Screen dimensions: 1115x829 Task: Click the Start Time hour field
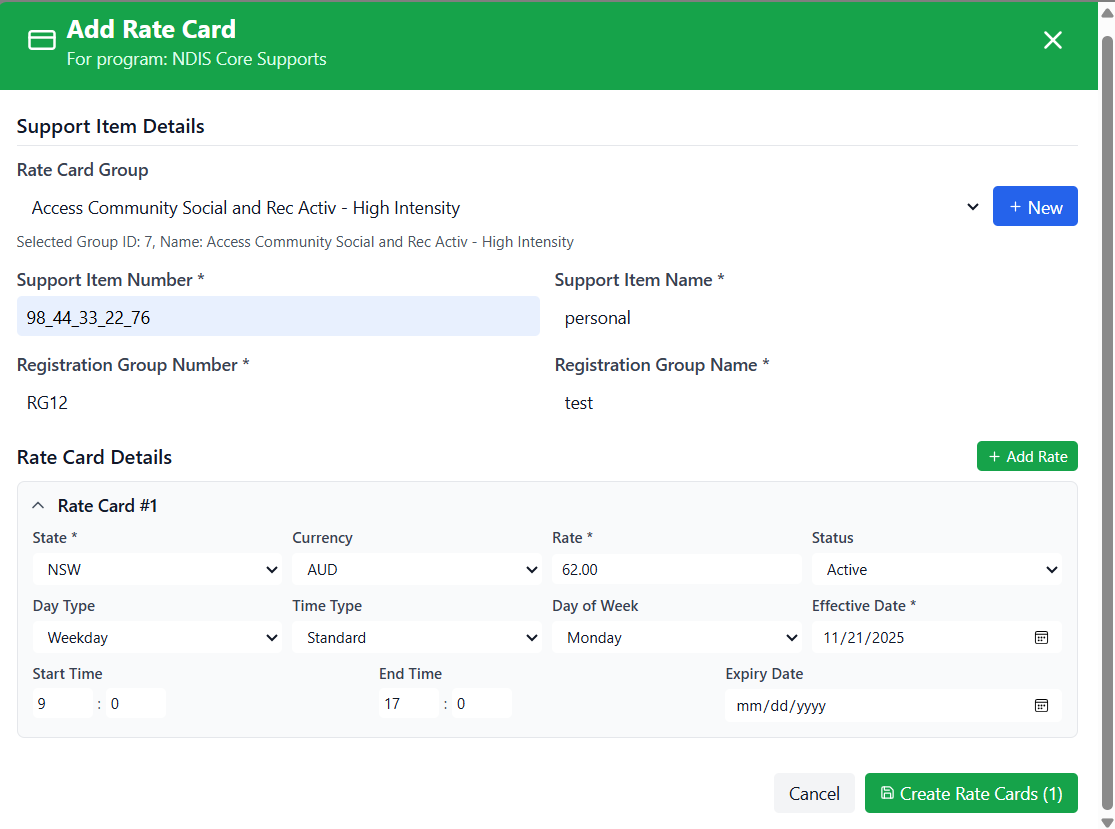(62, 704)
